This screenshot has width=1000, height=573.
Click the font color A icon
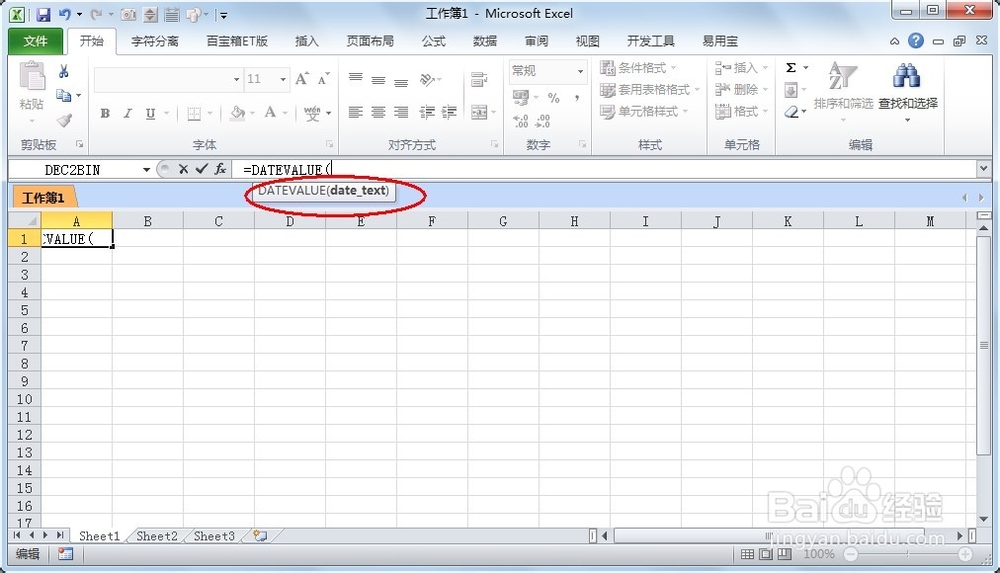[x=270, y=113]
